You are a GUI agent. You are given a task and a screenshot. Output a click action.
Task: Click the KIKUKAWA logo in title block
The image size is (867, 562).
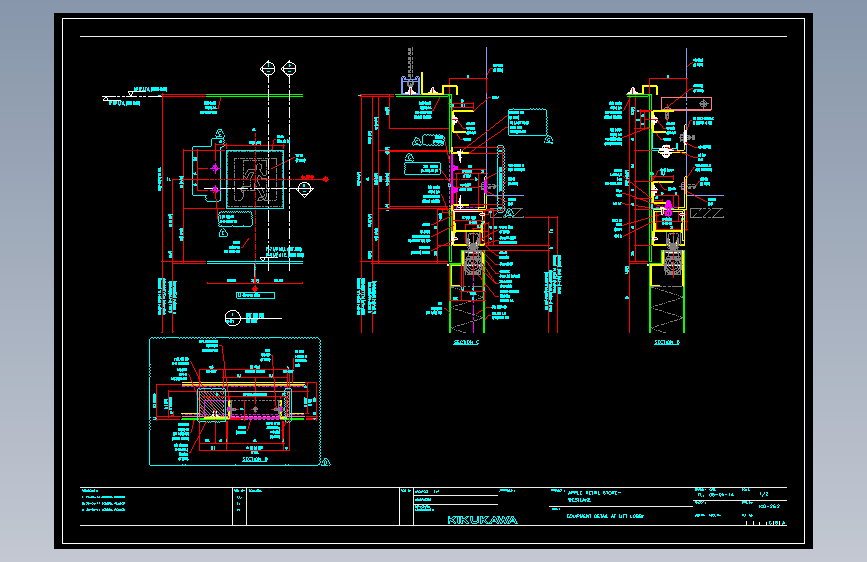pyautogui.click(x=482, y=520)
